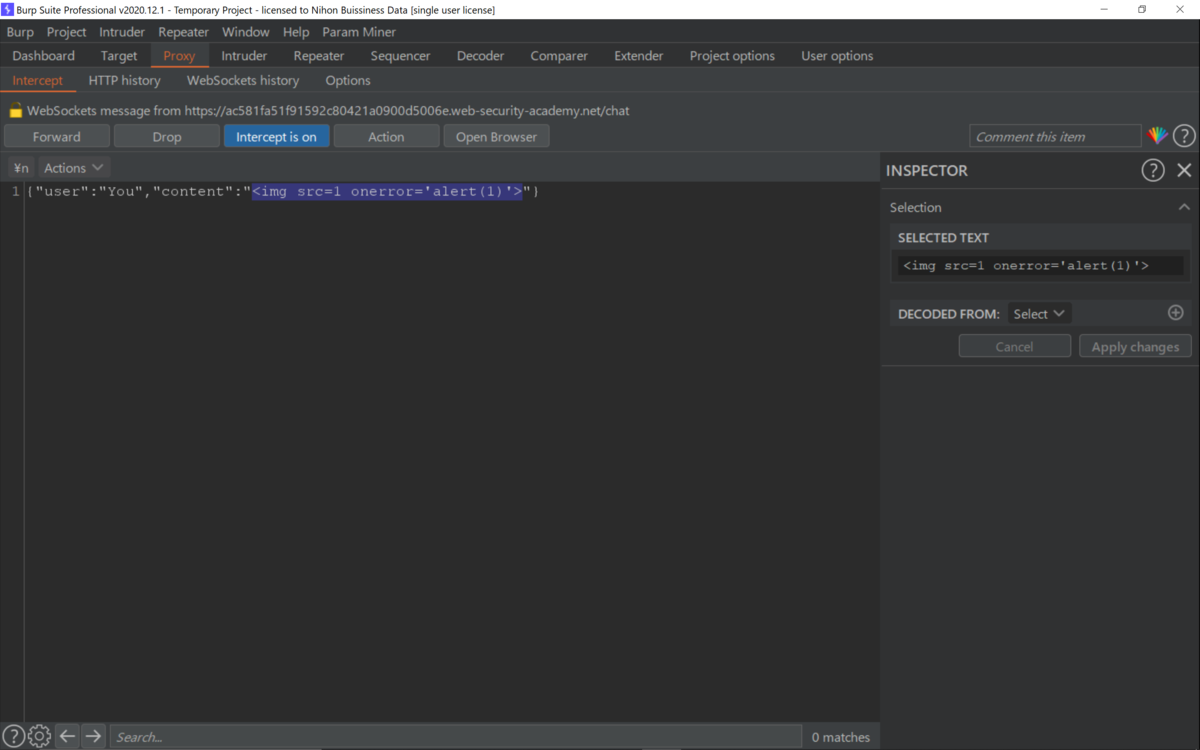This screenshot has height=750, width=1200.
Task: Go to next search match arrow
Action: (x=93, y=736)
